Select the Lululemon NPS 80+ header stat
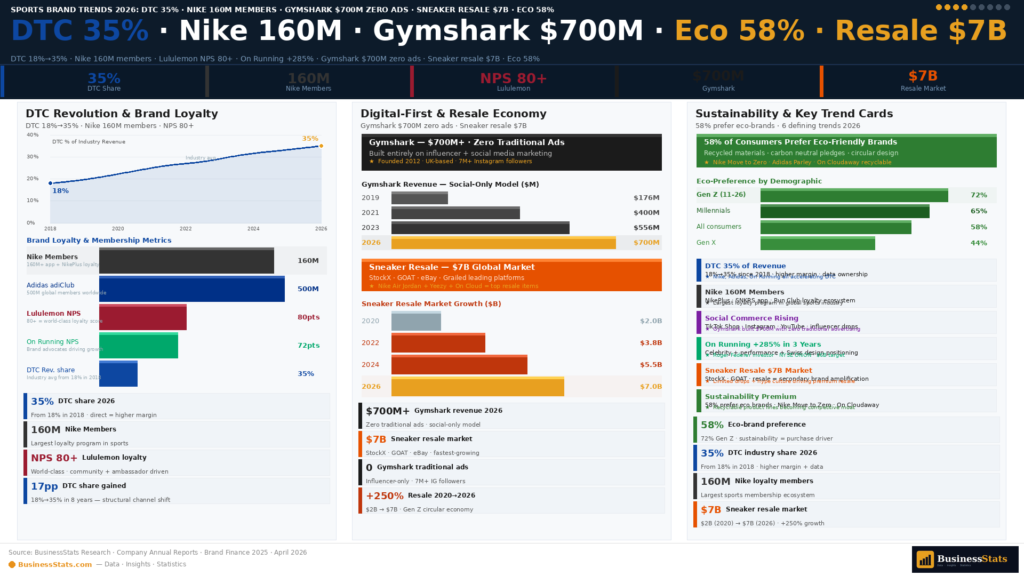Viewport: 1024px width, 576px height. click(513, 81)
